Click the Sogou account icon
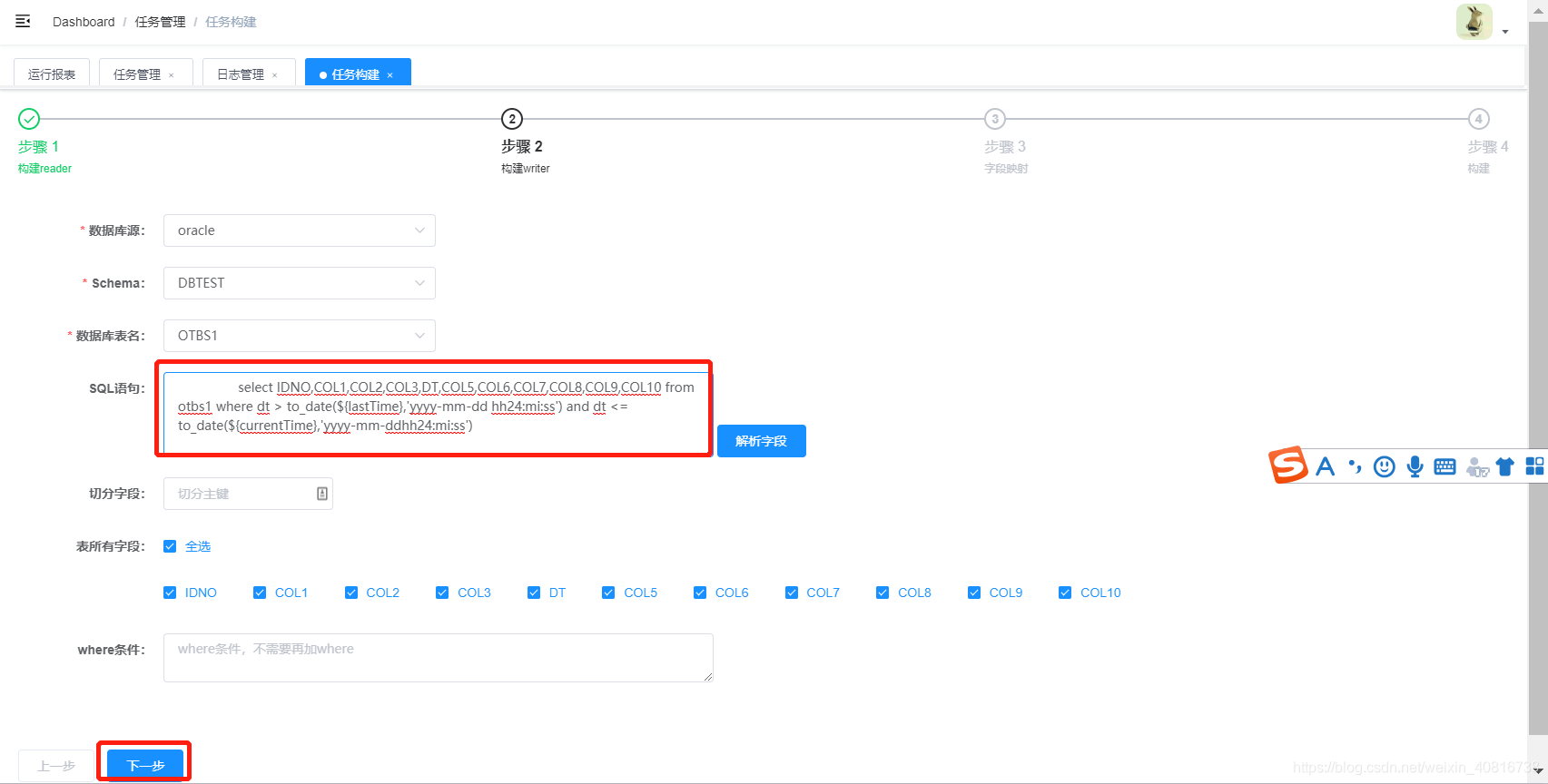Image resolution: width=1548 pixels, height=784 pixels. pos(1477,467)
